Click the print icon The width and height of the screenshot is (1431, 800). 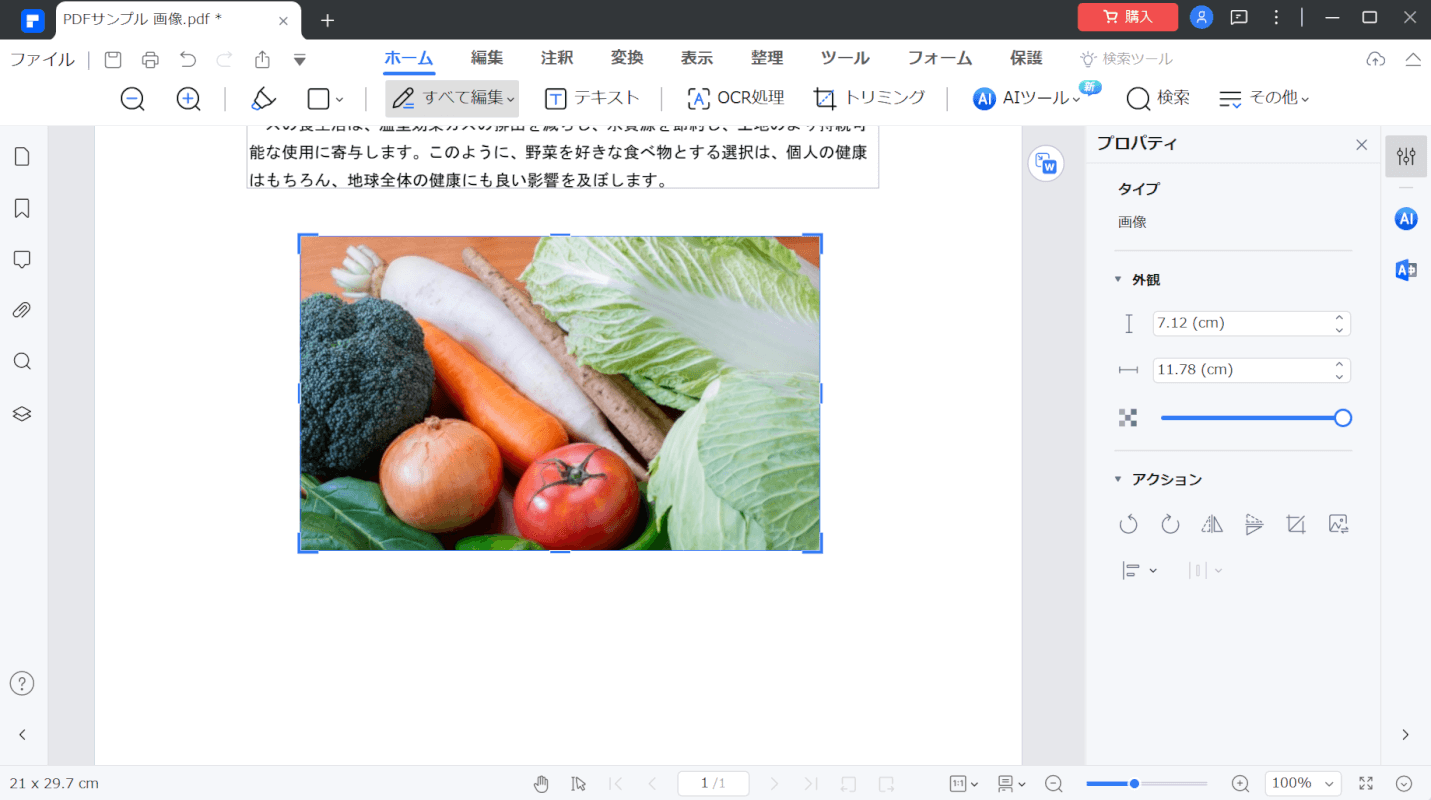[x=150, y=59]
